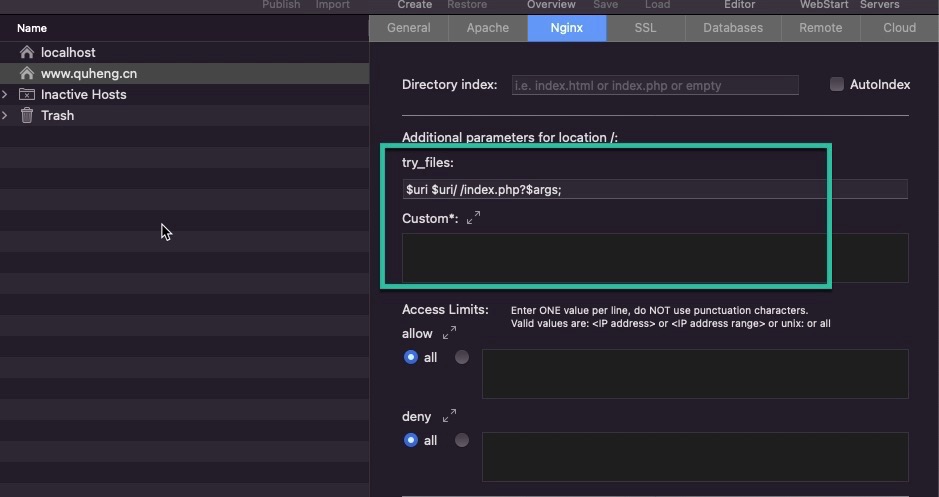Select the www.quheng.cn host row
This screenshot has width=939, height=497.
point(184,73)
